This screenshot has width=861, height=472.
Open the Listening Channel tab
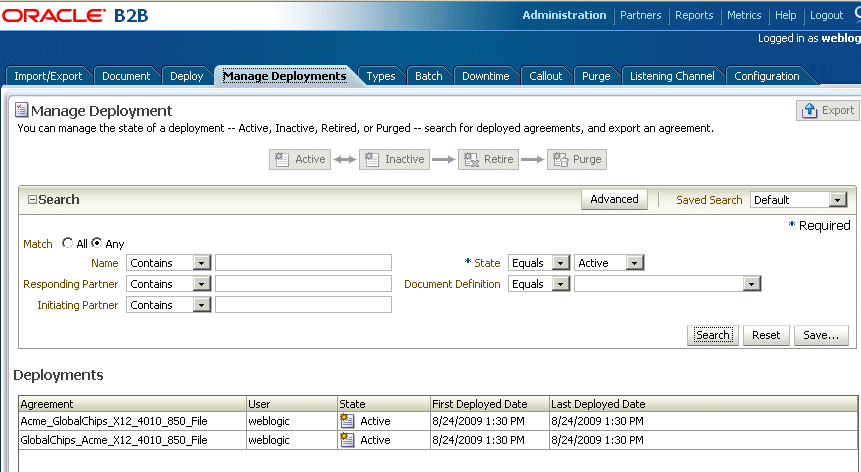pos(672,76)
